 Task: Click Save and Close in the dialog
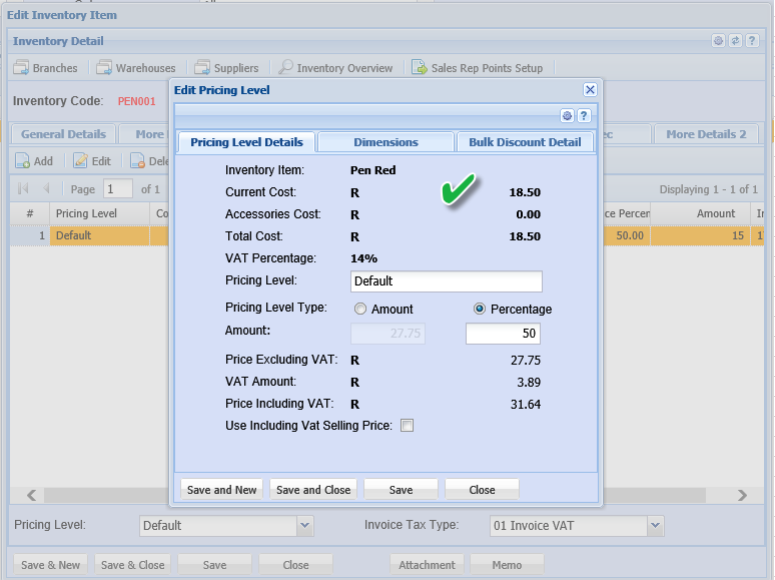click(x=313, y=490)
